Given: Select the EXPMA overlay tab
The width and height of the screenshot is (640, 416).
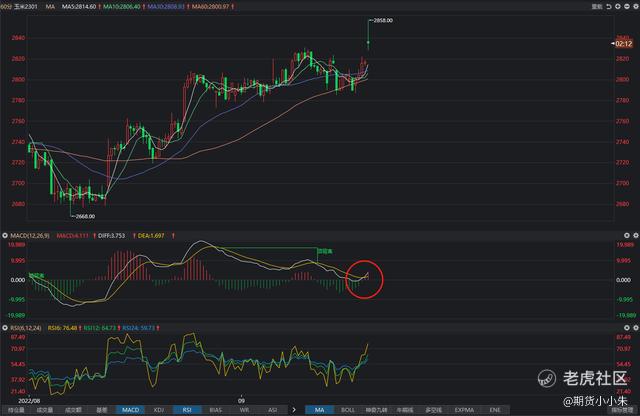Looking at the screenshot, I should tap(464, 410).
